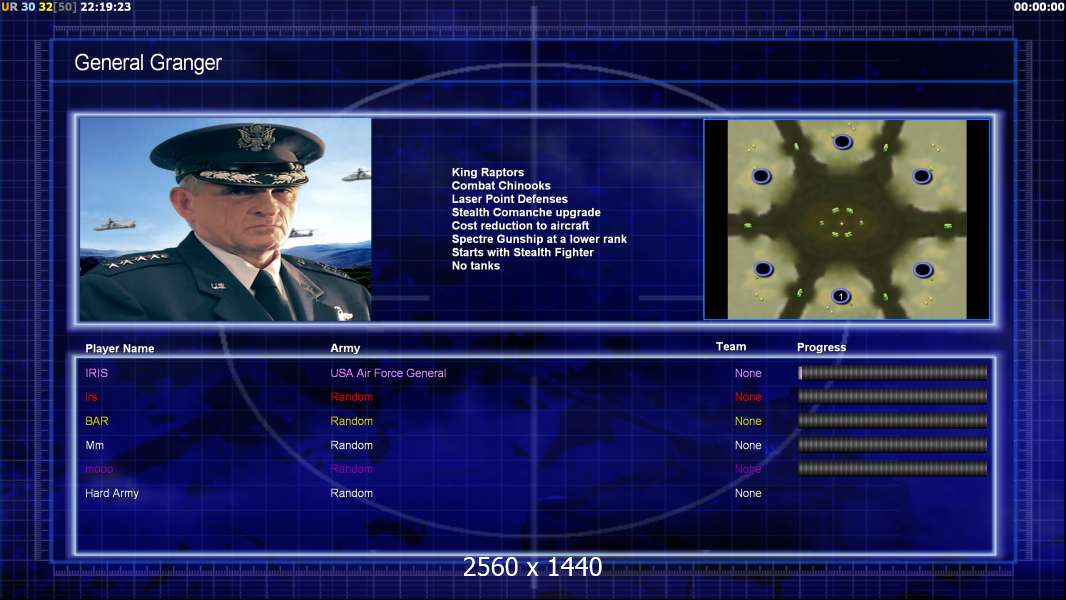The image size is (1066, 600).
Task: Select the northernmost start position on minimap
Action: tap(842, 142)
